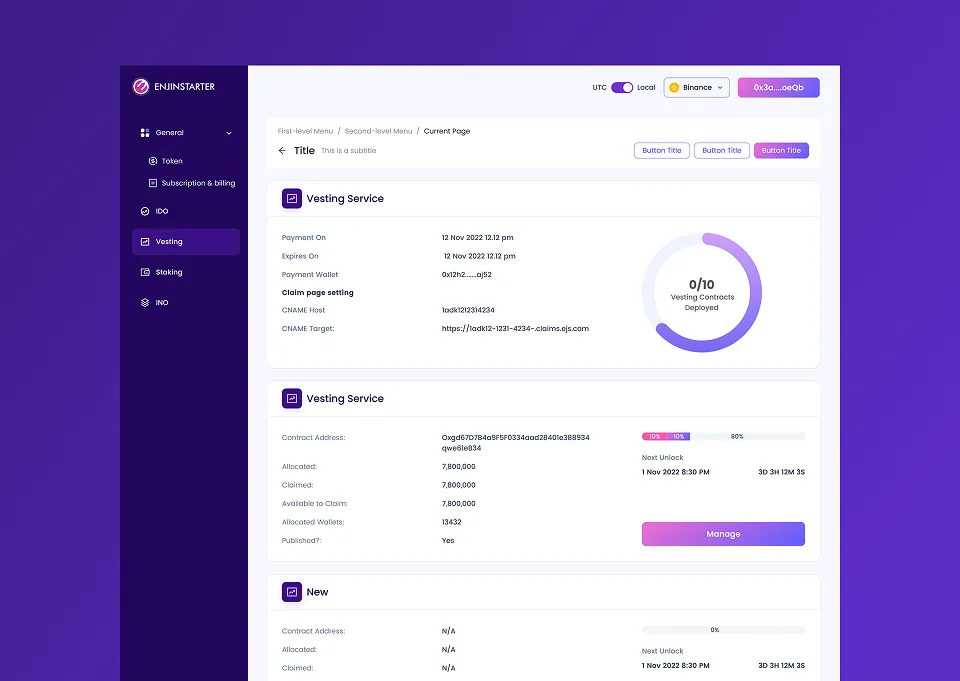Click the Allocated Wallets value 13432

[452, 522]
